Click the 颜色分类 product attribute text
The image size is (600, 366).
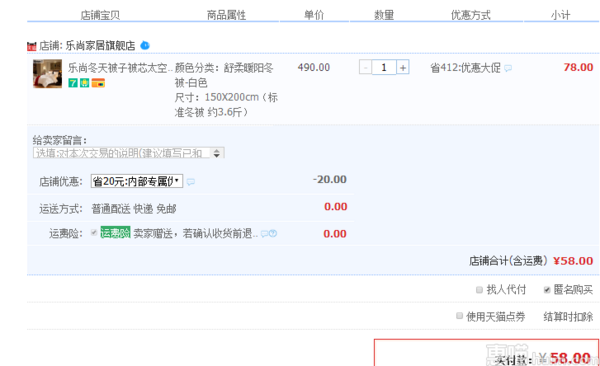pos(224,75)
